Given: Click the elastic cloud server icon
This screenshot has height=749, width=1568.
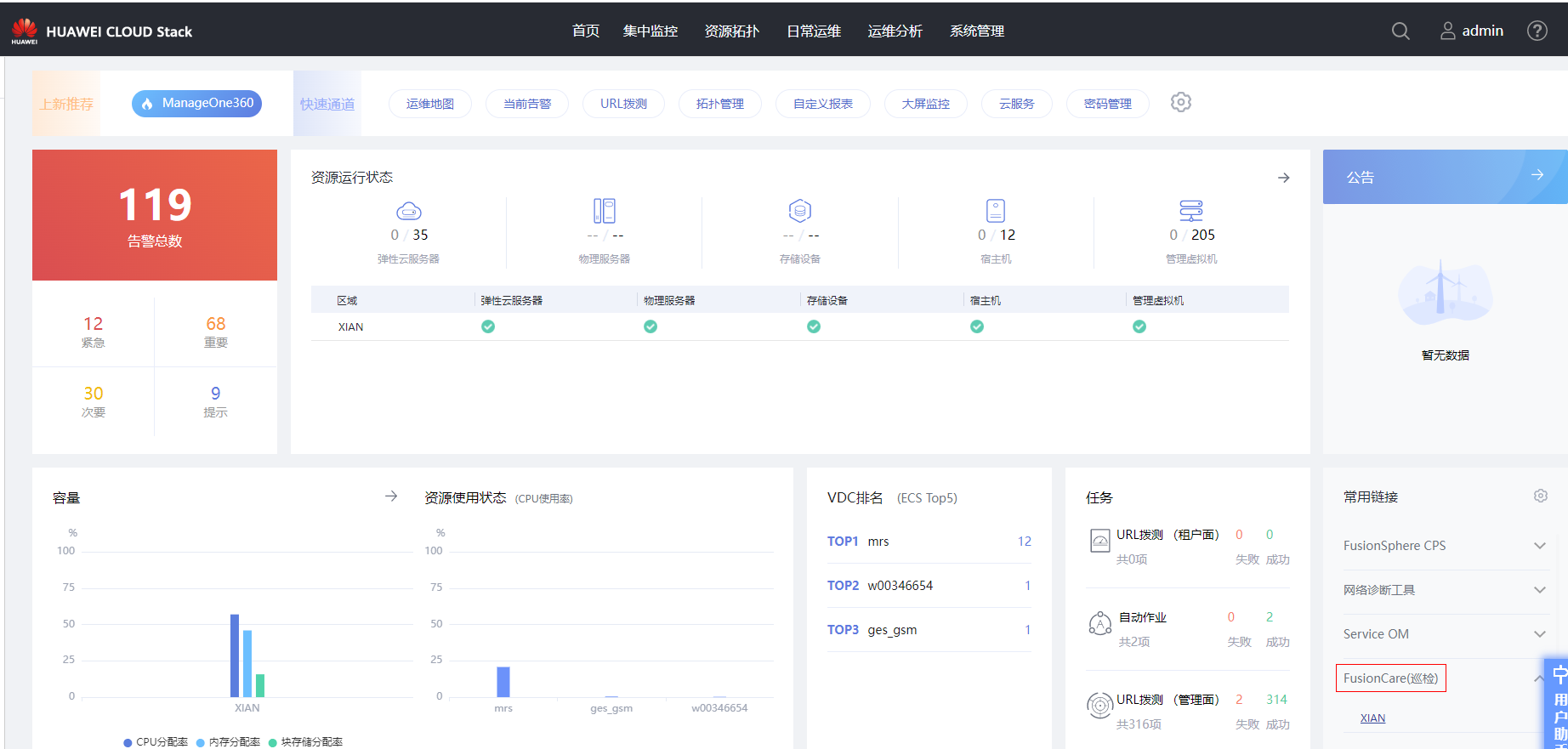Looking at the screenshot, I should [x=409, y=211].
